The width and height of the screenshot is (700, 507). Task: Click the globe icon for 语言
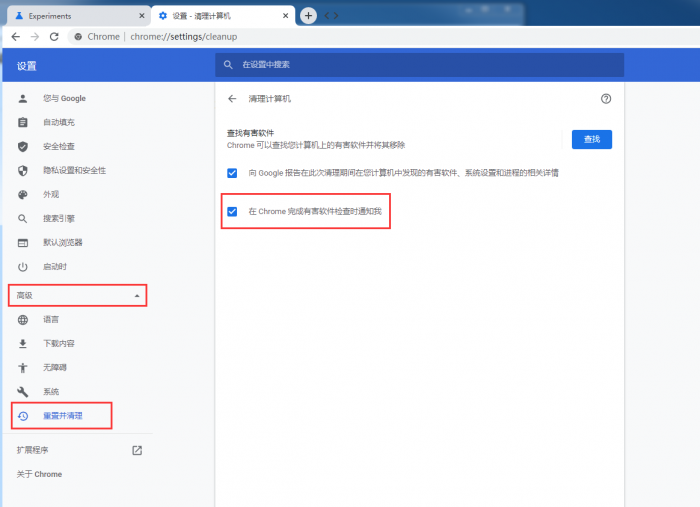point(23,320)
